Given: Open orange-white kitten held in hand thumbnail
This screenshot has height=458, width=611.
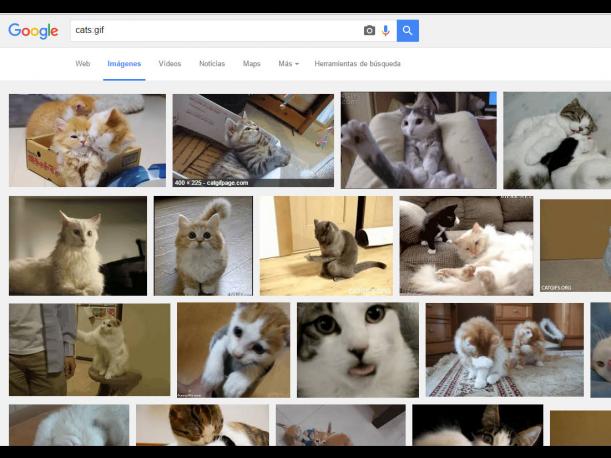Looking at the screenshot, I should 233,350.
